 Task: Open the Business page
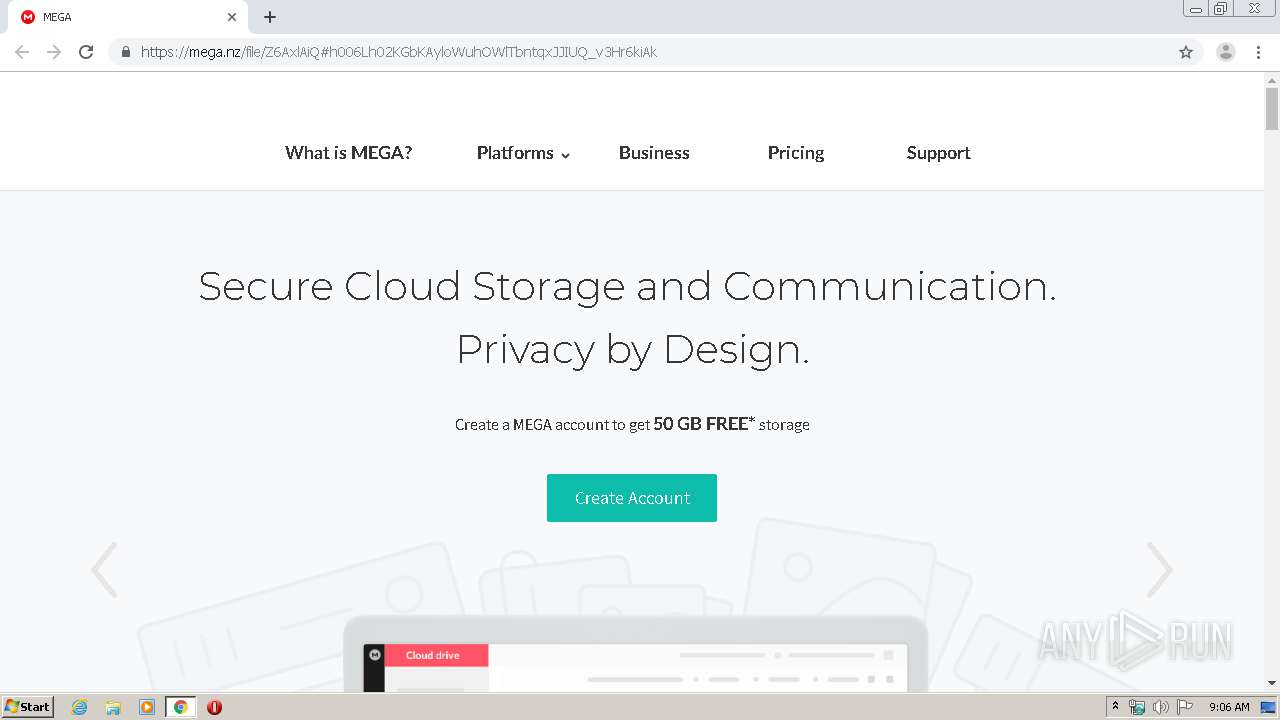coord(654,153)
